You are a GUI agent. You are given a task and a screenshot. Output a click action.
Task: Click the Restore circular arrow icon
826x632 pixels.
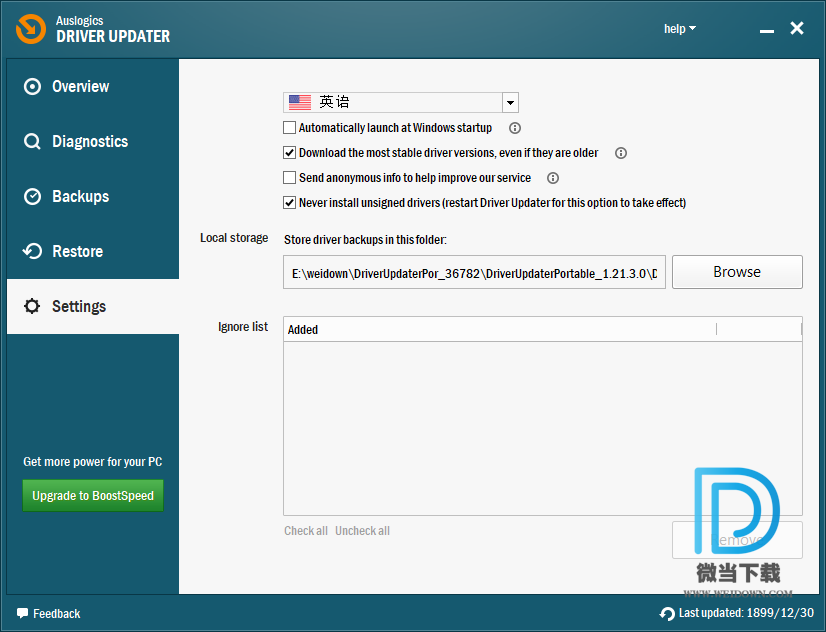[32, 251]
